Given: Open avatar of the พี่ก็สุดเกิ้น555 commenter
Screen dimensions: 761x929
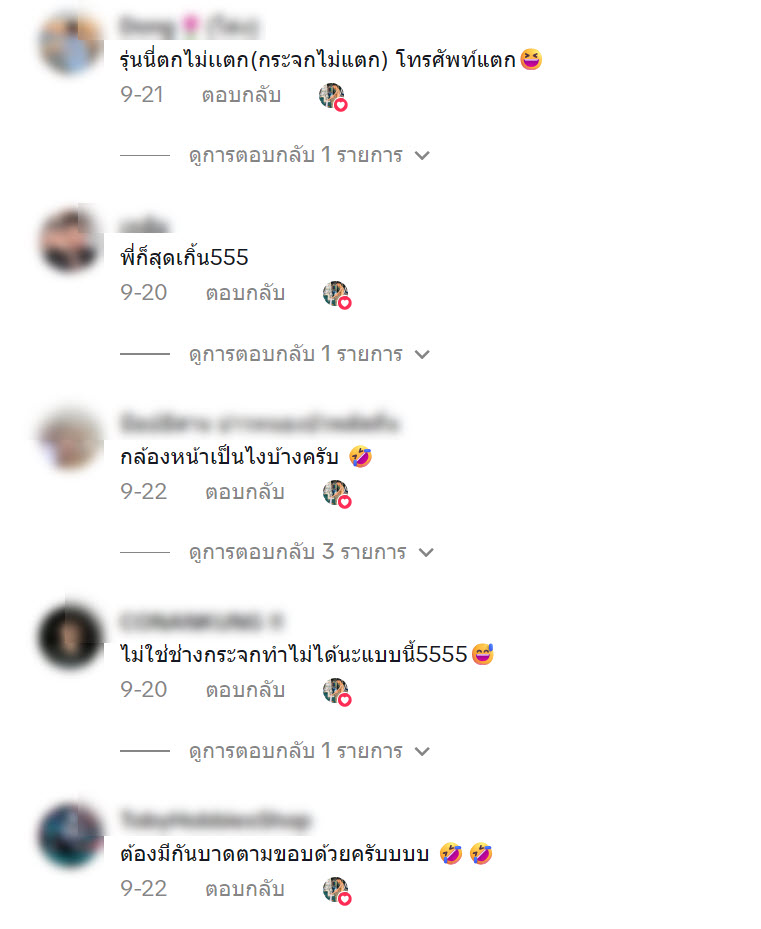Looking at the screenshot, I should click(71, 240).
